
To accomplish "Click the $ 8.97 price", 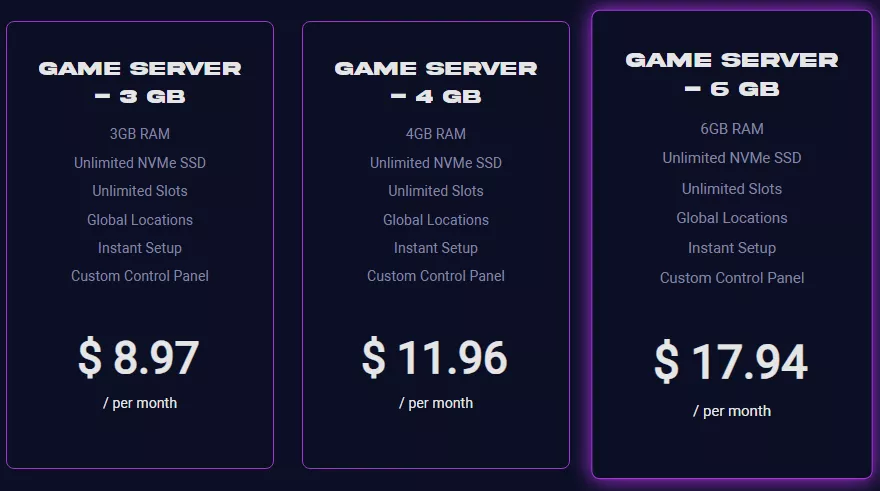I will 139,357.
